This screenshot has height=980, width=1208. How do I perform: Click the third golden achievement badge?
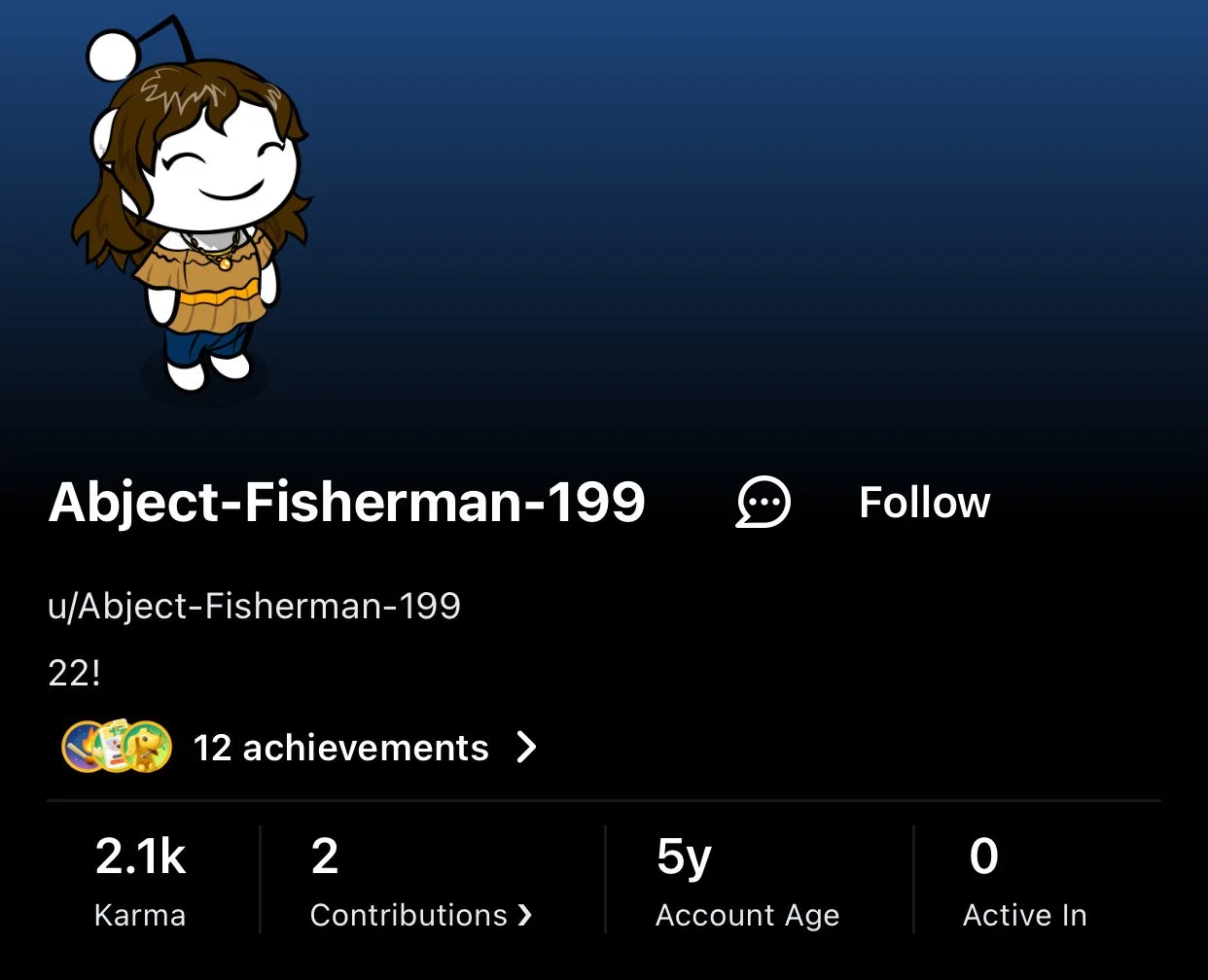(149, 747)
